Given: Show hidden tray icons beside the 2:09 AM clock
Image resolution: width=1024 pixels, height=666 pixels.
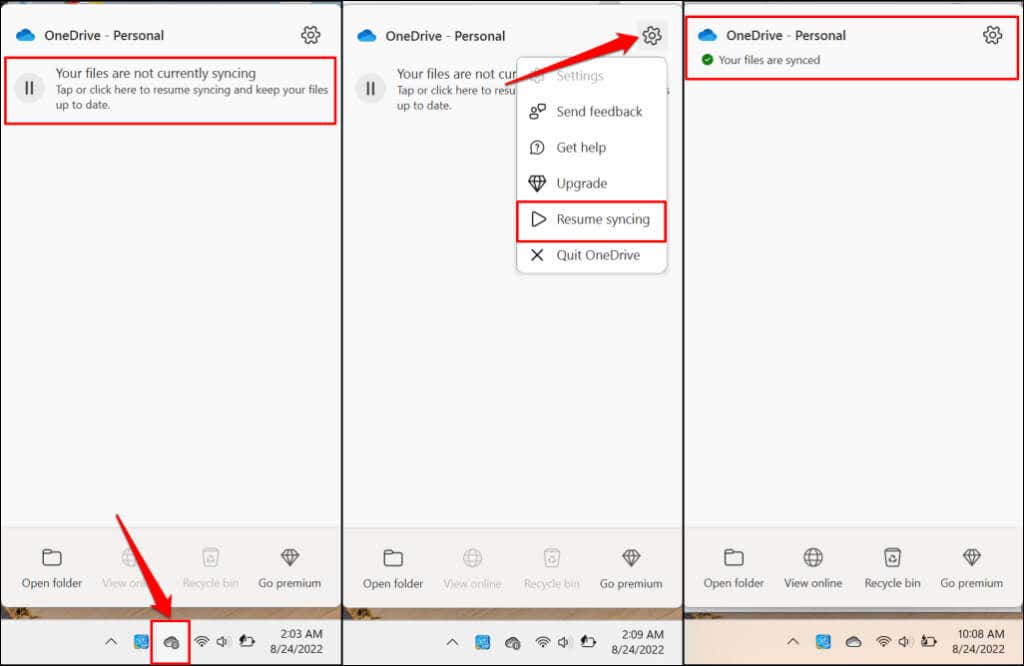Looking at the screenshot, I should (452, 642).
